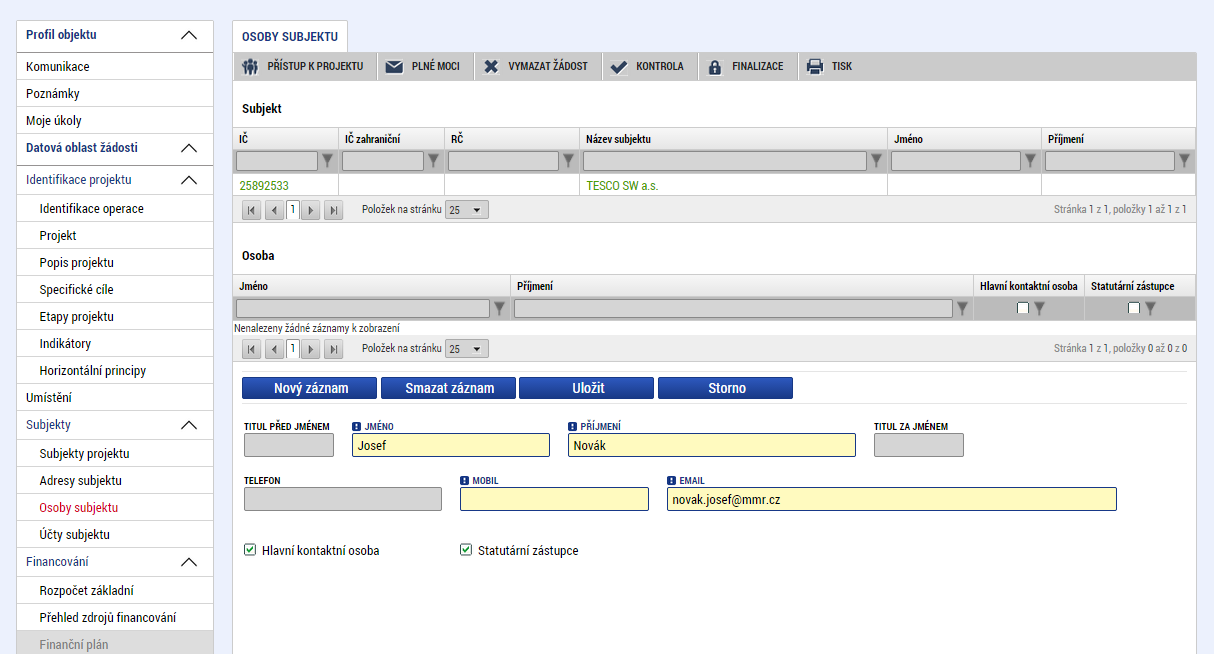Collapse the Identifikace projektu section
The height and width of the screenshot is (654, 1214).
click(x=189, y=181)
